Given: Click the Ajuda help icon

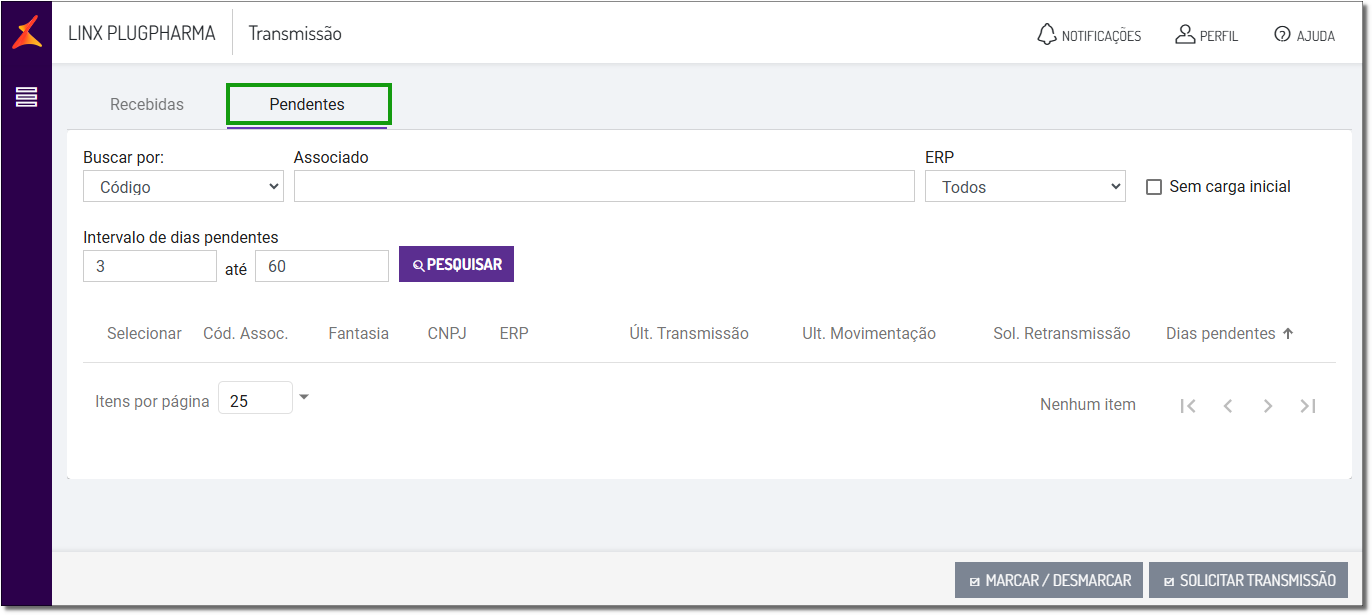Looking at the screenshot, I should click(1282, 35).
